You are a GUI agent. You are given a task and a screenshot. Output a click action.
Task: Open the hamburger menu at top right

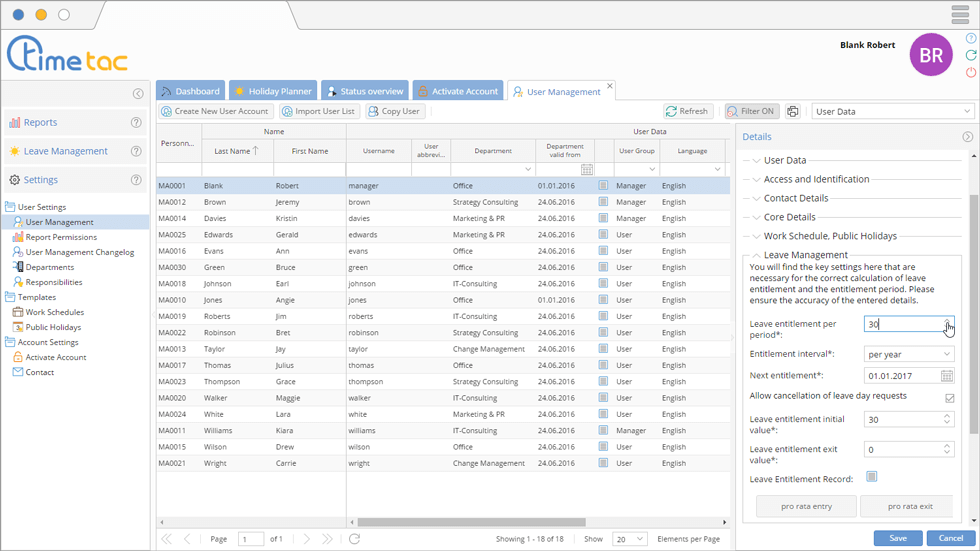959,13
